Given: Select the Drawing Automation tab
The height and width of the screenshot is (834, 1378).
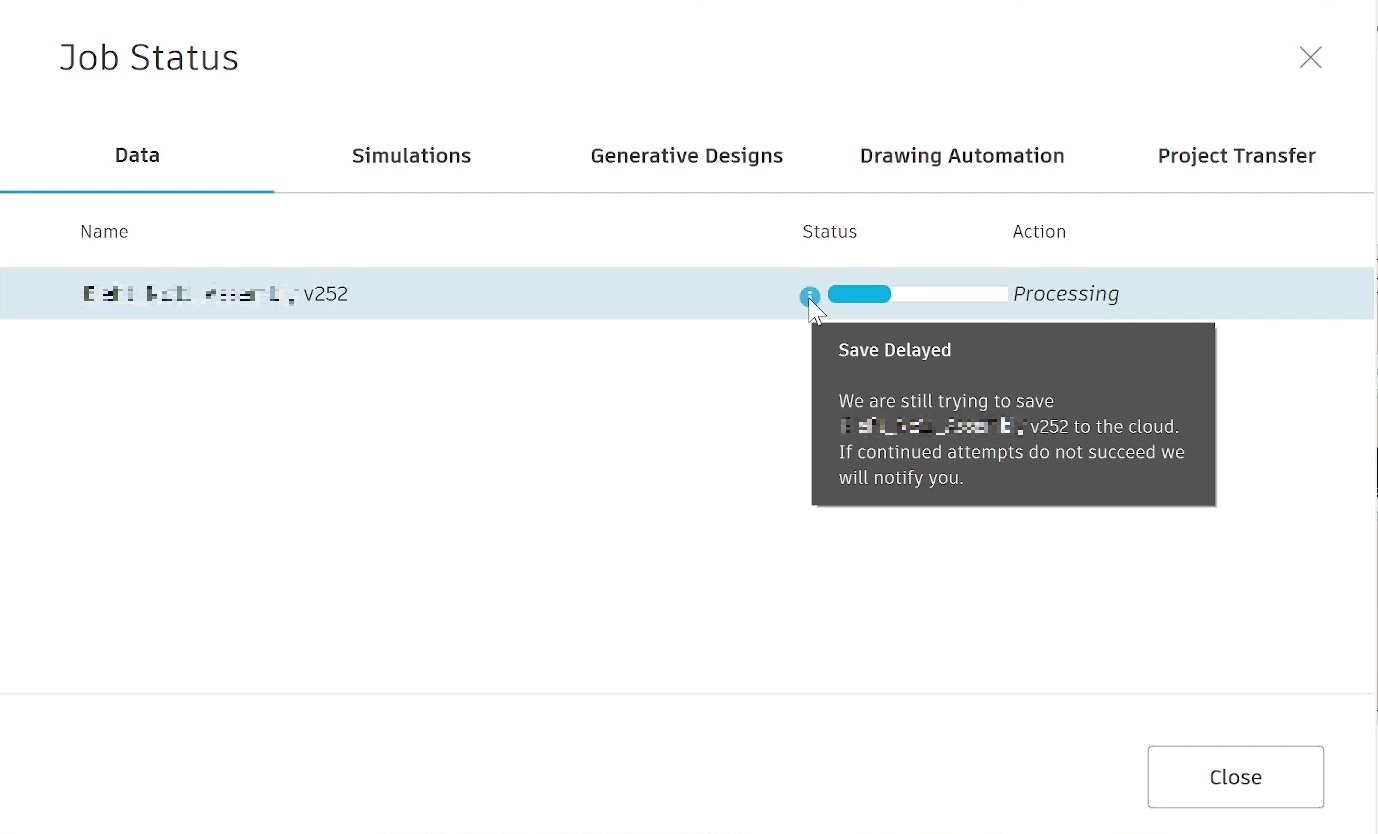Looking at the screenshot, I should (x=961, y=156).
